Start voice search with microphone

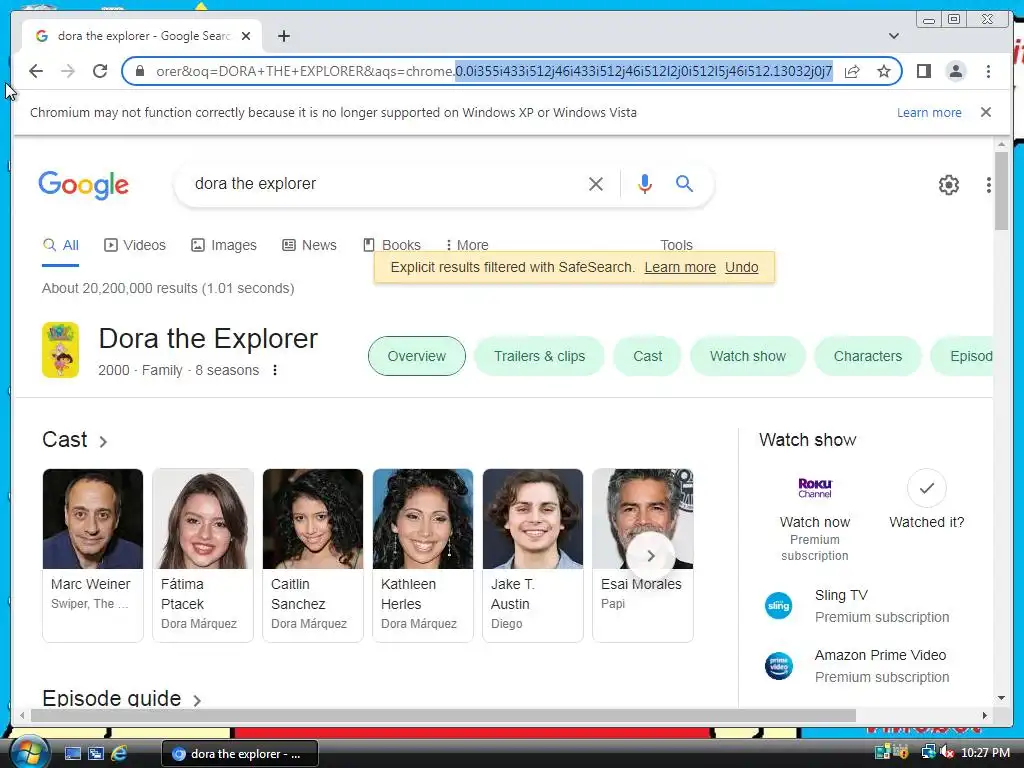tap(645, 184)
